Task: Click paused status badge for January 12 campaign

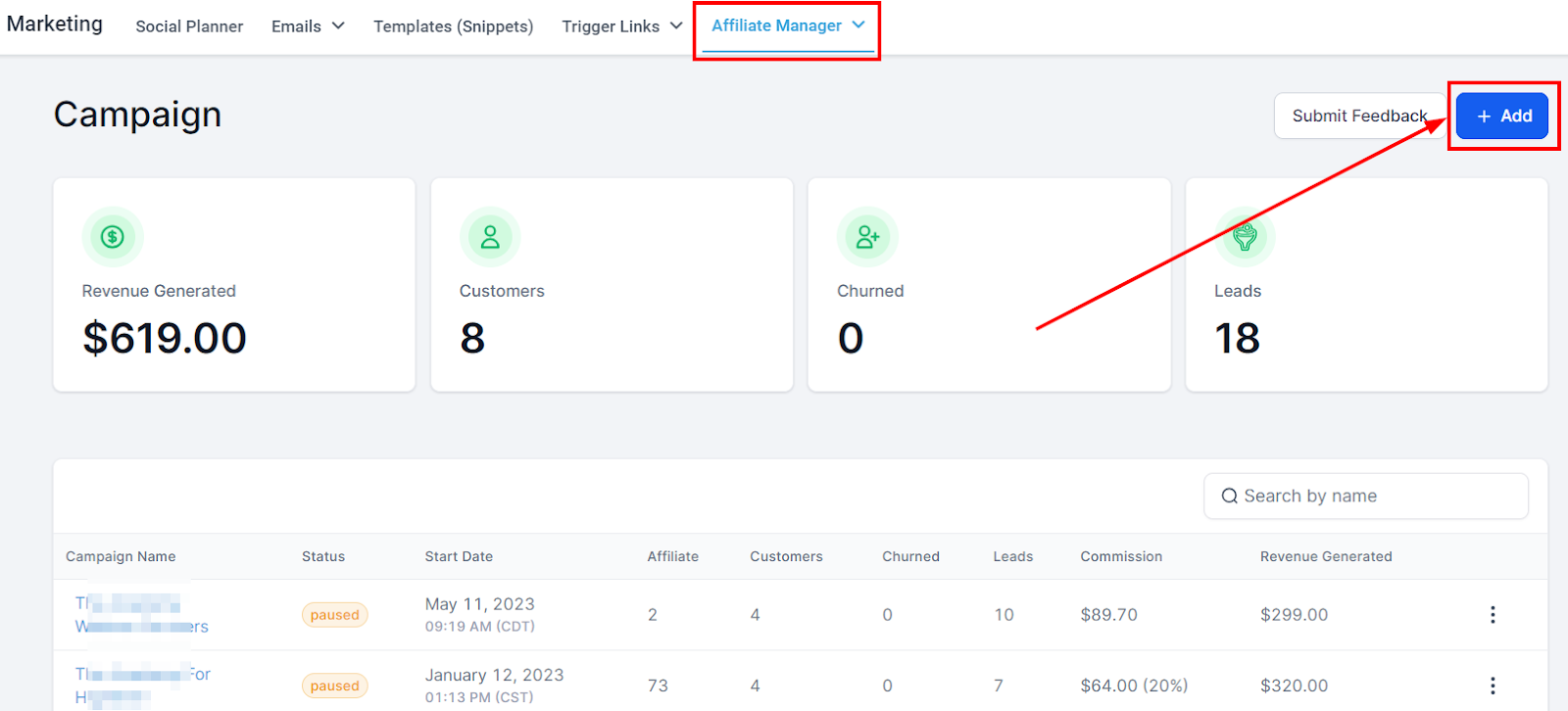Action: click(334, 686)
